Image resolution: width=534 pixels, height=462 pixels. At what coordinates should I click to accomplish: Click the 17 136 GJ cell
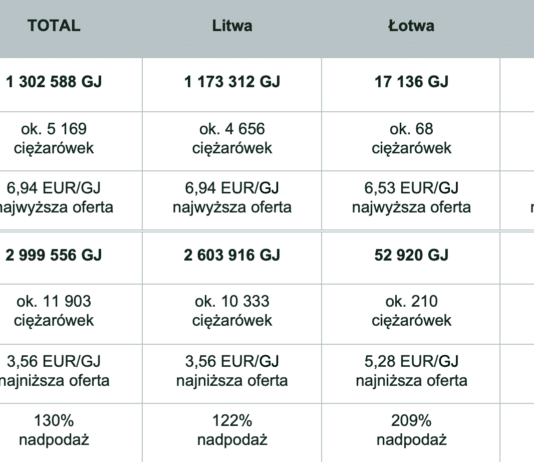coord(411,82)
